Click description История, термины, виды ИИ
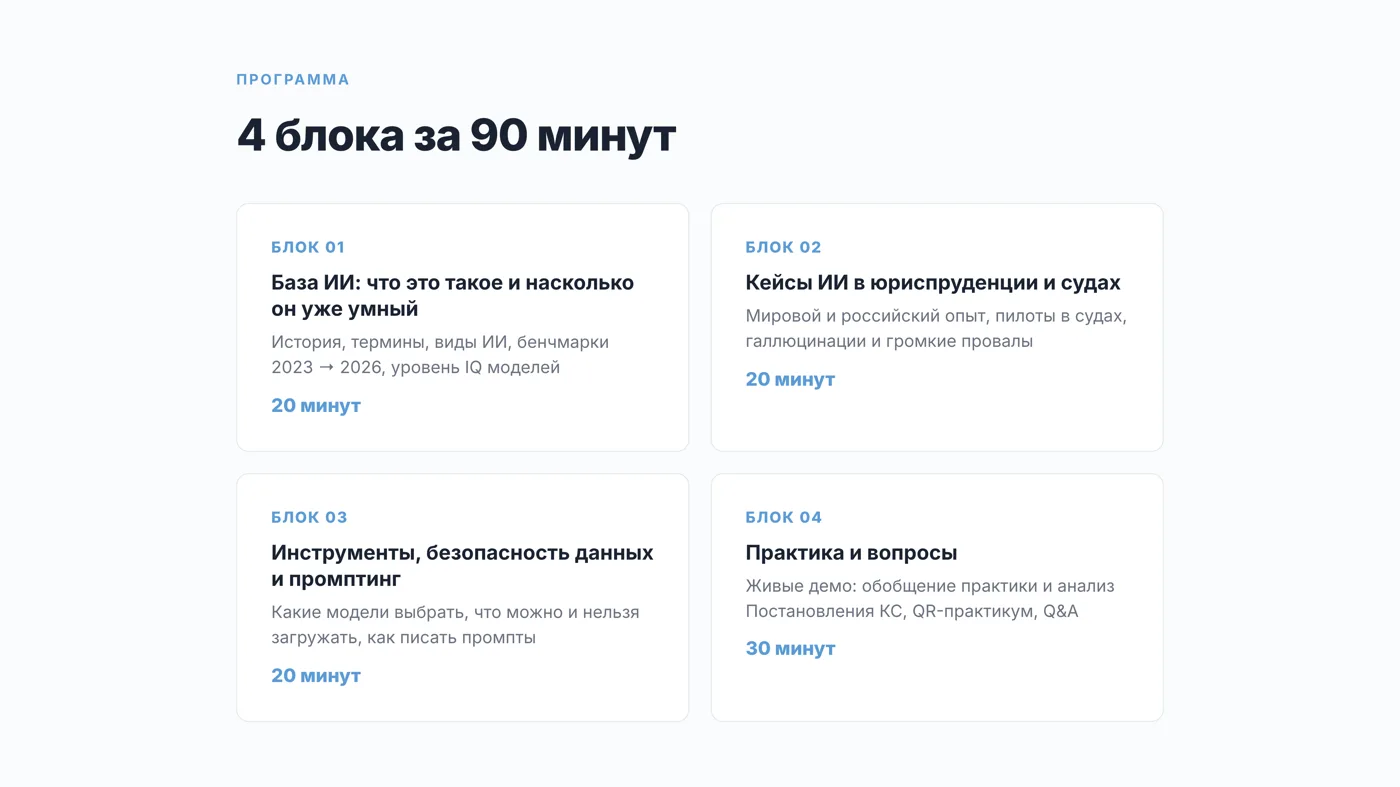 tap(440, 354)
